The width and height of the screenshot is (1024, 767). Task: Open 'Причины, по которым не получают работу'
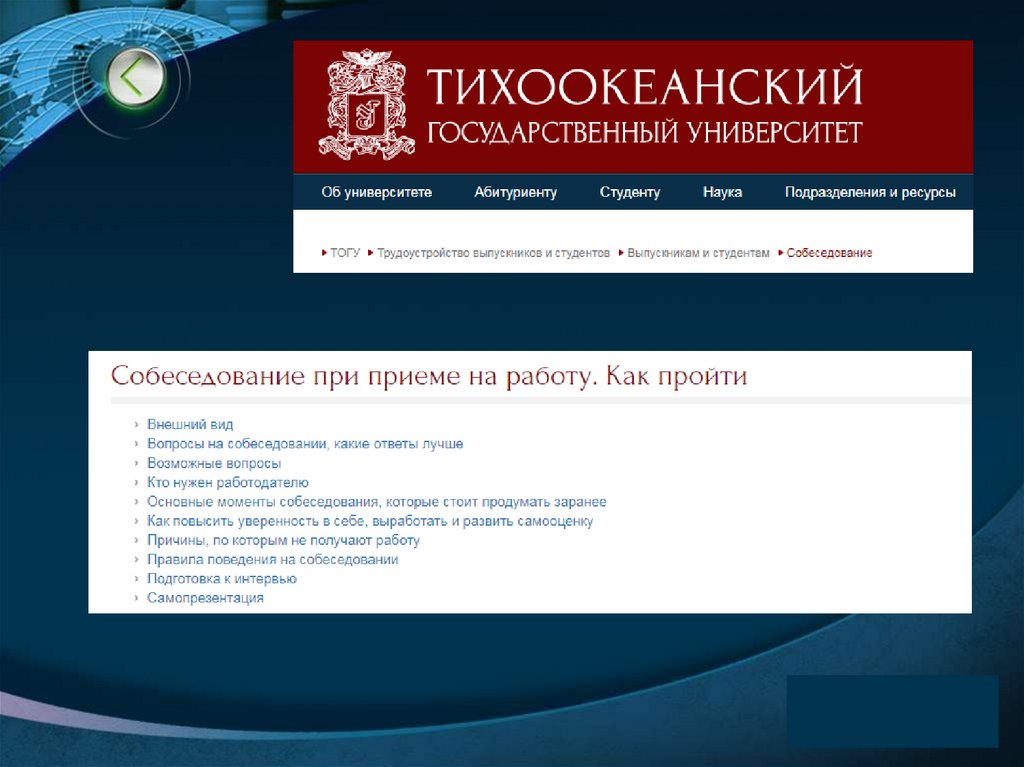pyautogui.click(x=283, y=540)
